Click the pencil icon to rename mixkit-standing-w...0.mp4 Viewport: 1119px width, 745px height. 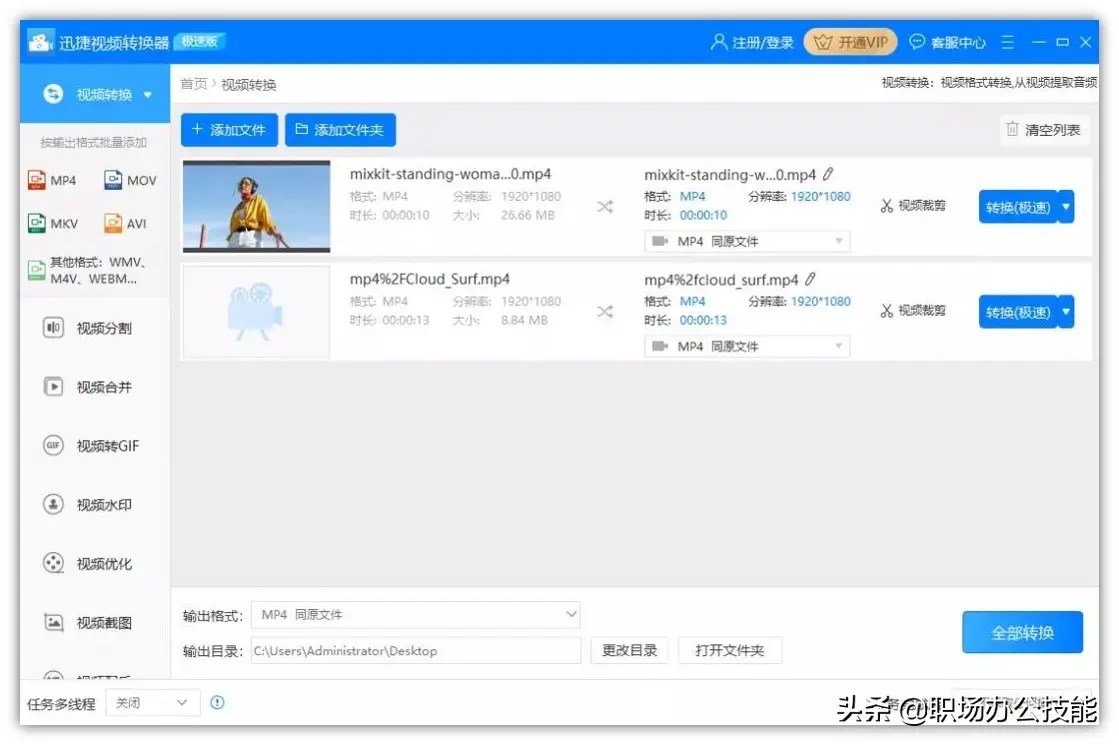(829, 174)
